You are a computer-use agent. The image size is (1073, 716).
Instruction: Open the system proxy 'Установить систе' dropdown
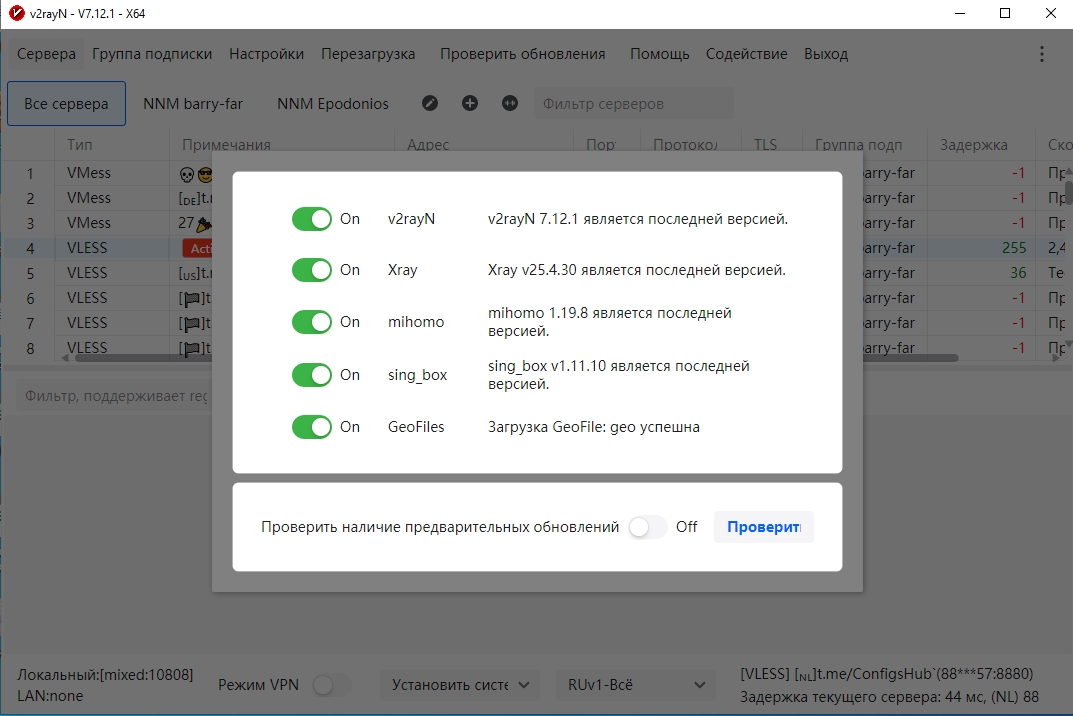tap(460, 685)
